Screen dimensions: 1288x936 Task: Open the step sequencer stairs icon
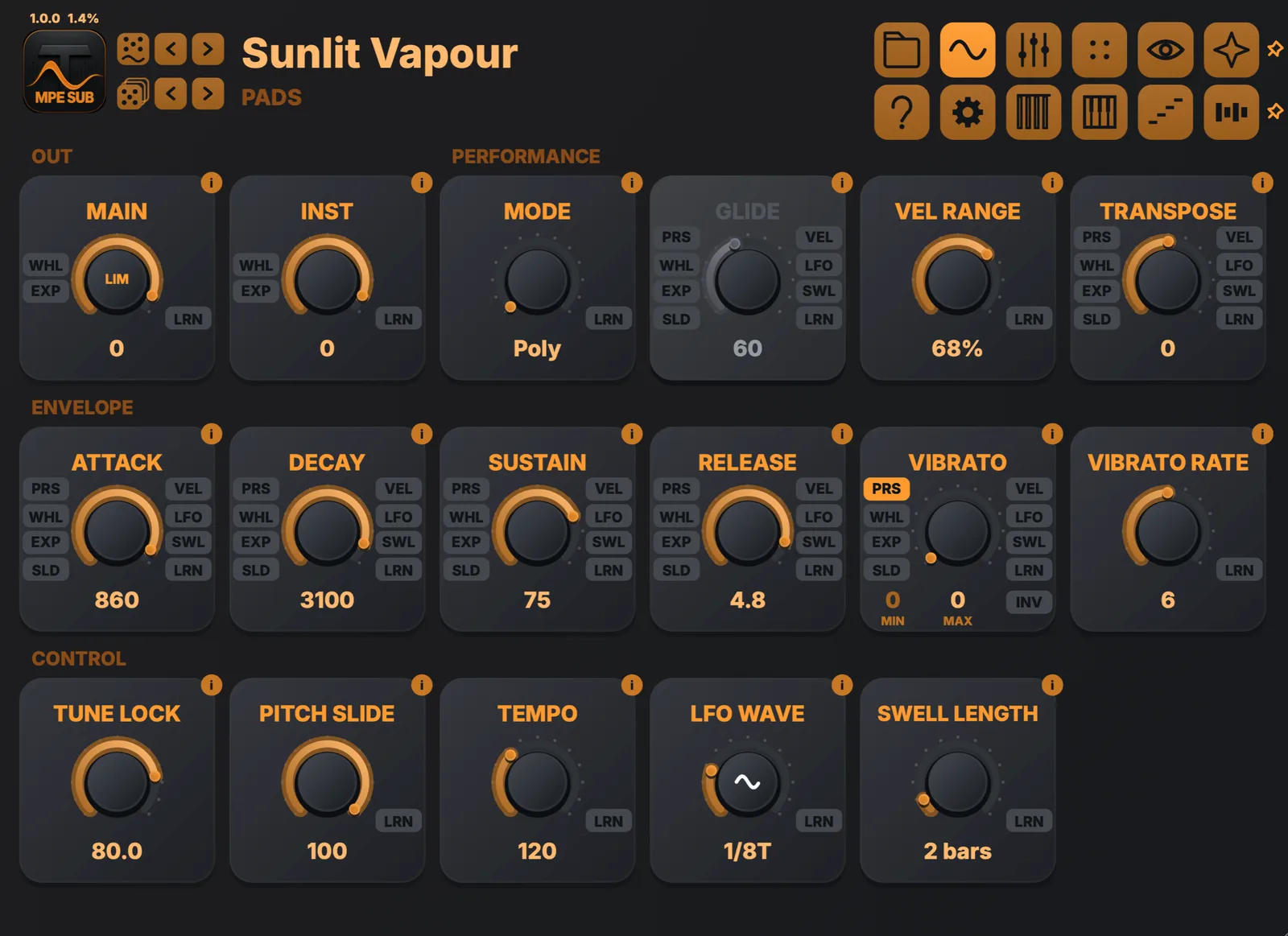1166,113
